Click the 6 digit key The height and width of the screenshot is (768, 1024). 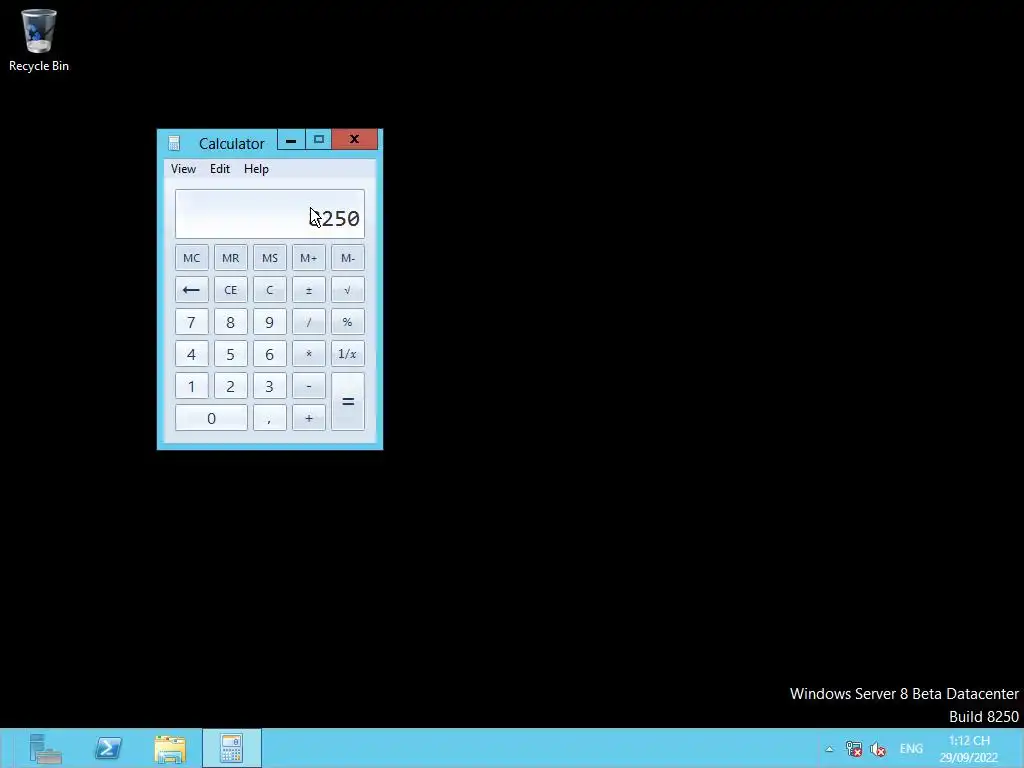coord(270,354)
